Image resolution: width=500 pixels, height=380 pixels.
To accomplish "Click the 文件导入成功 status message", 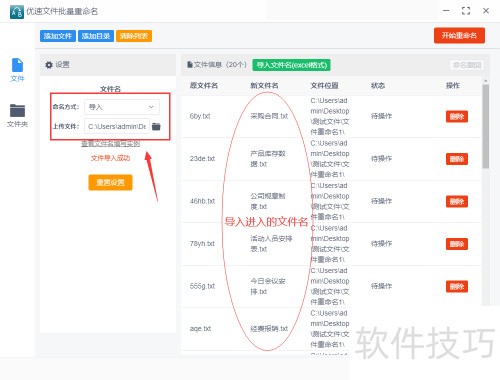I will pyautogui.click(x=110, y=158).
